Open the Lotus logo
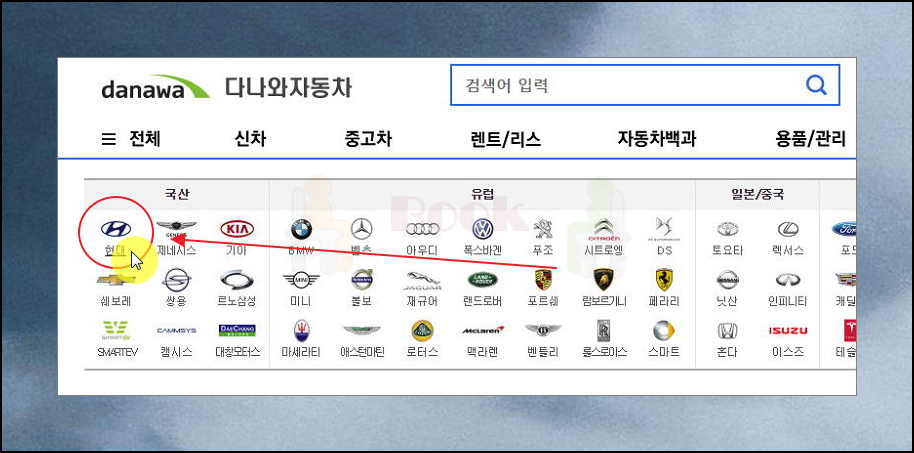 [x=422, y=331]
